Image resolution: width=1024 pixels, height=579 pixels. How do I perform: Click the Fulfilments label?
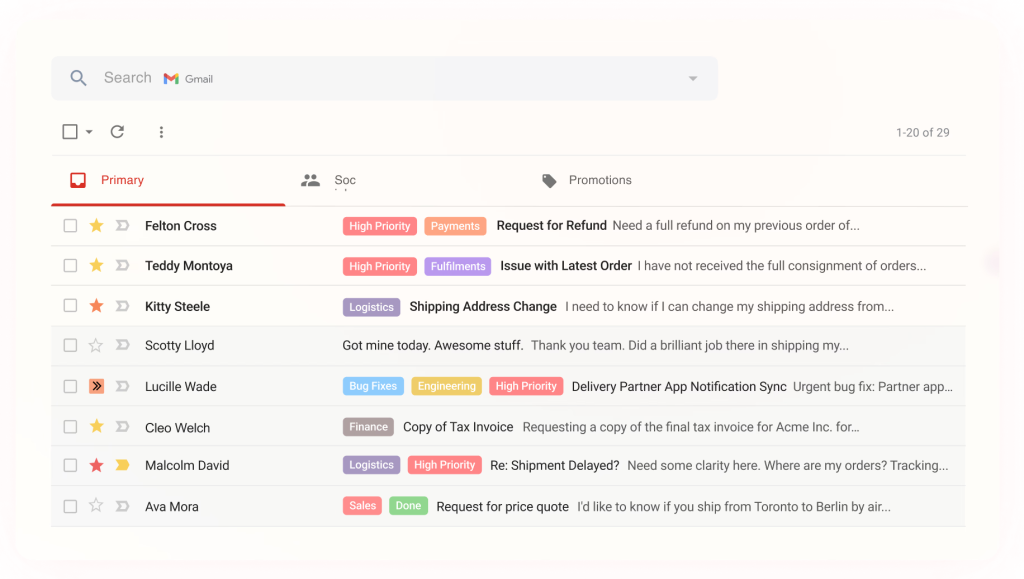pos(458,266)
